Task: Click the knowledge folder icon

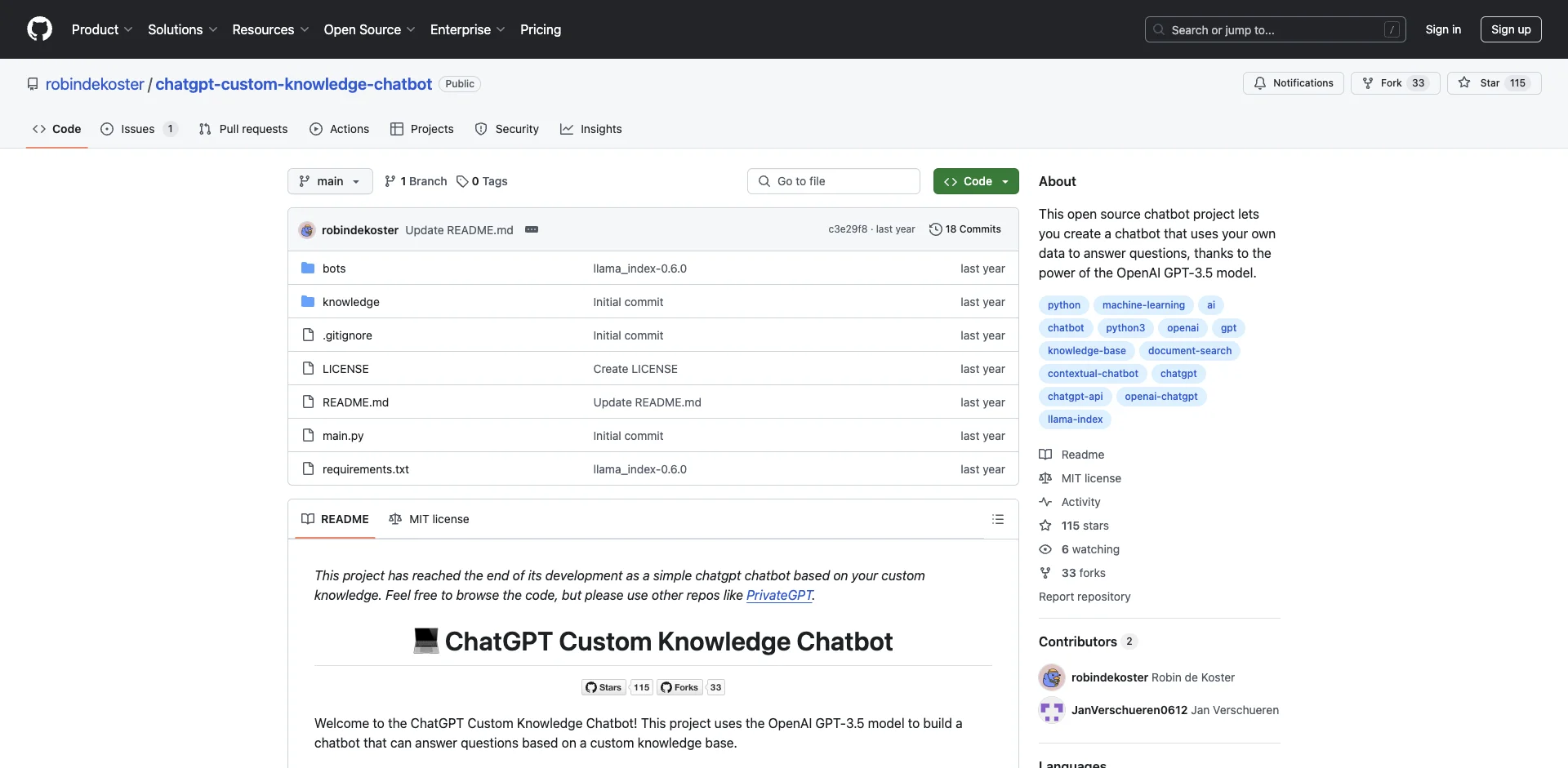Action: click(x=308, y=302)
